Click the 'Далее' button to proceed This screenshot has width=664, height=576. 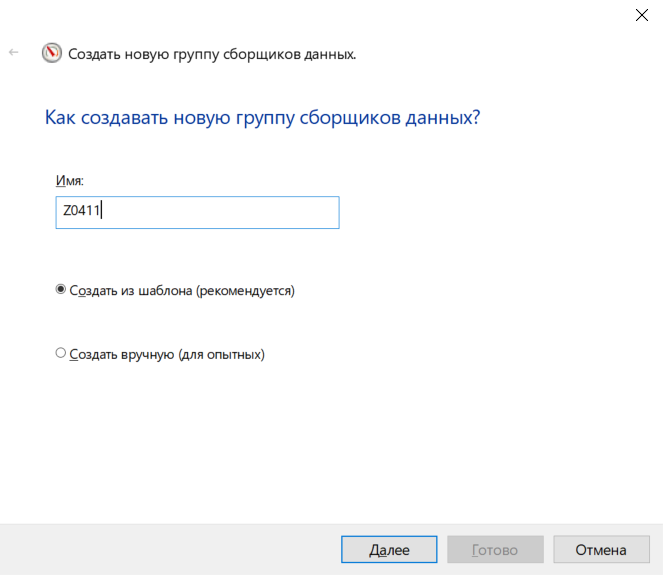pyautogui.click(x=389, y=549)
